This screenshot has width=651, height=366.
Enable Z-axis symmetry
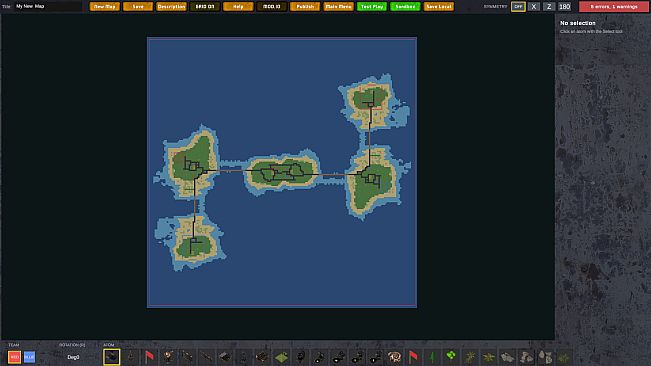click(x=549, y=7)
